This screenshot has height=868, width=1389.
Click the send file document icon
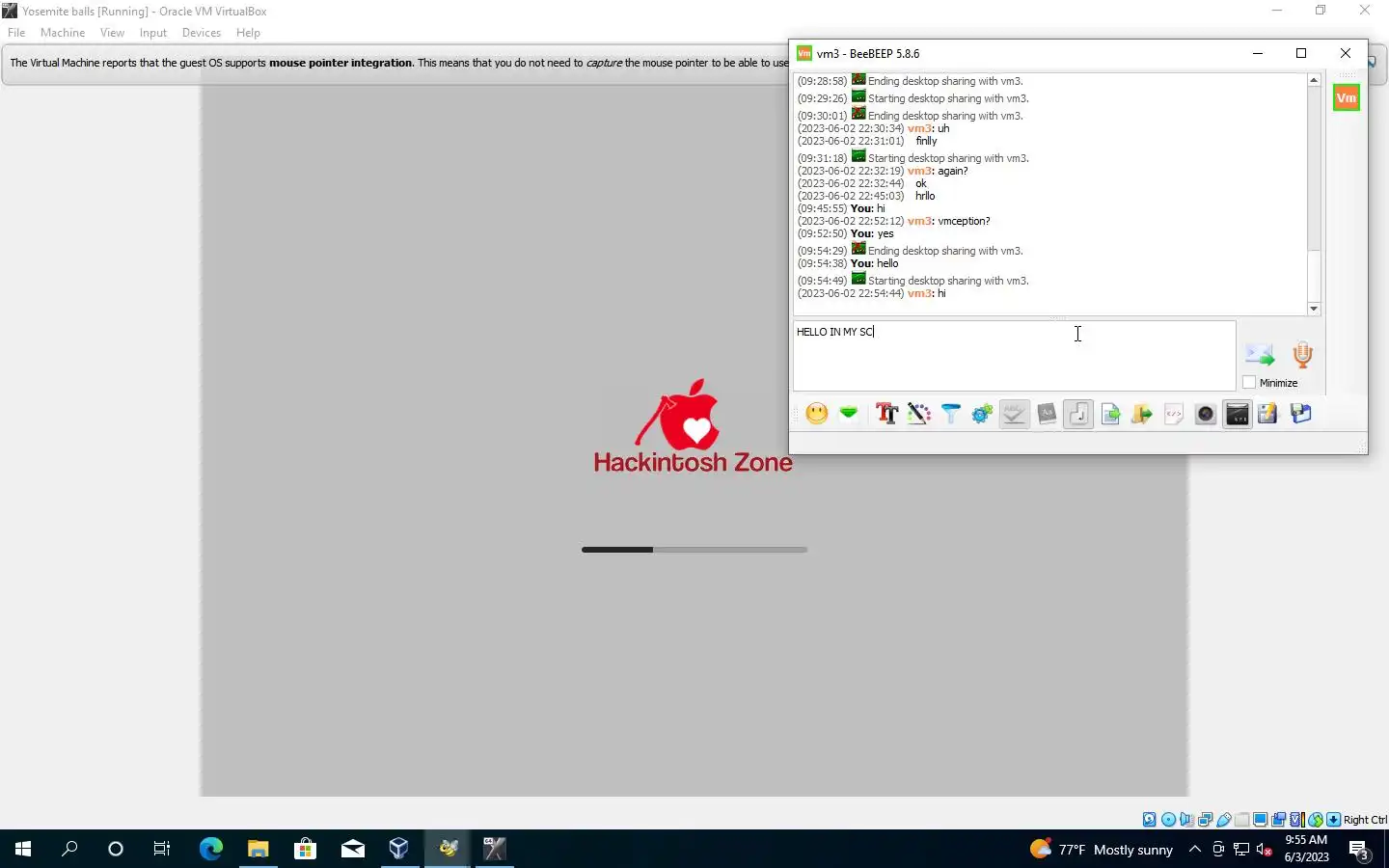coord(1110,414)
